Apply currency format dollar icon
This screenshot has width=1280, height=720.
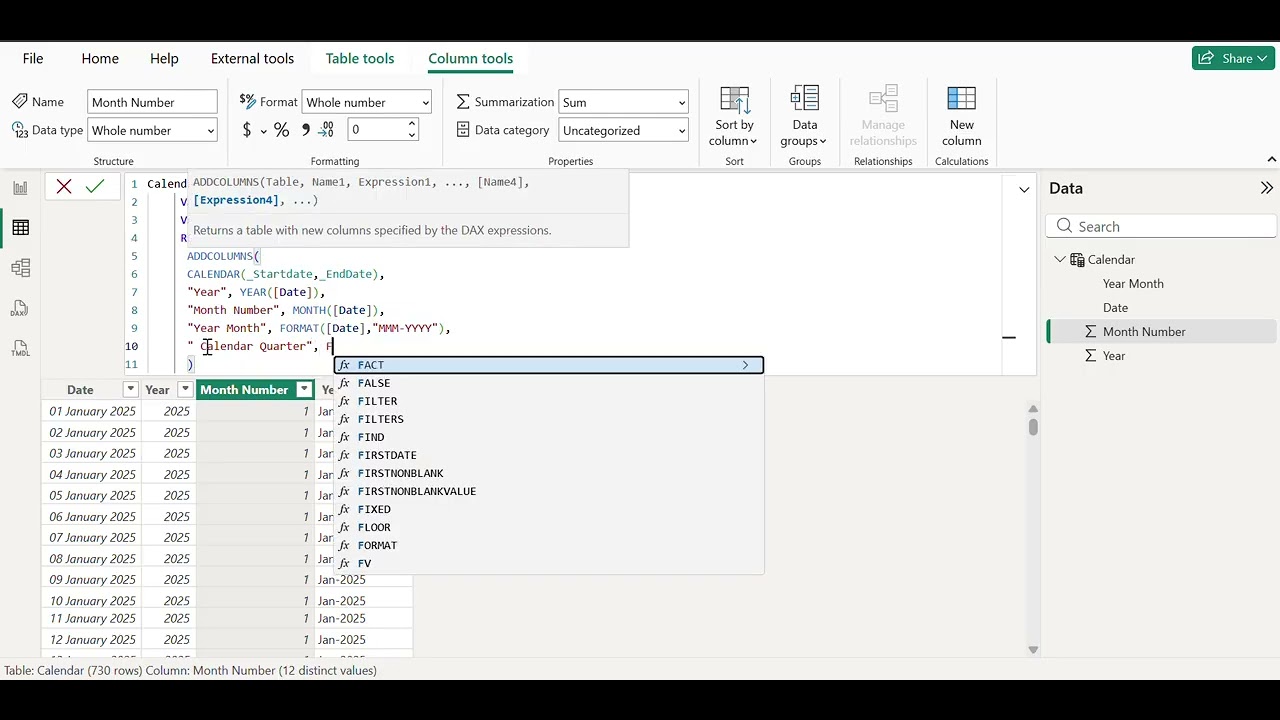pos(247,130)
